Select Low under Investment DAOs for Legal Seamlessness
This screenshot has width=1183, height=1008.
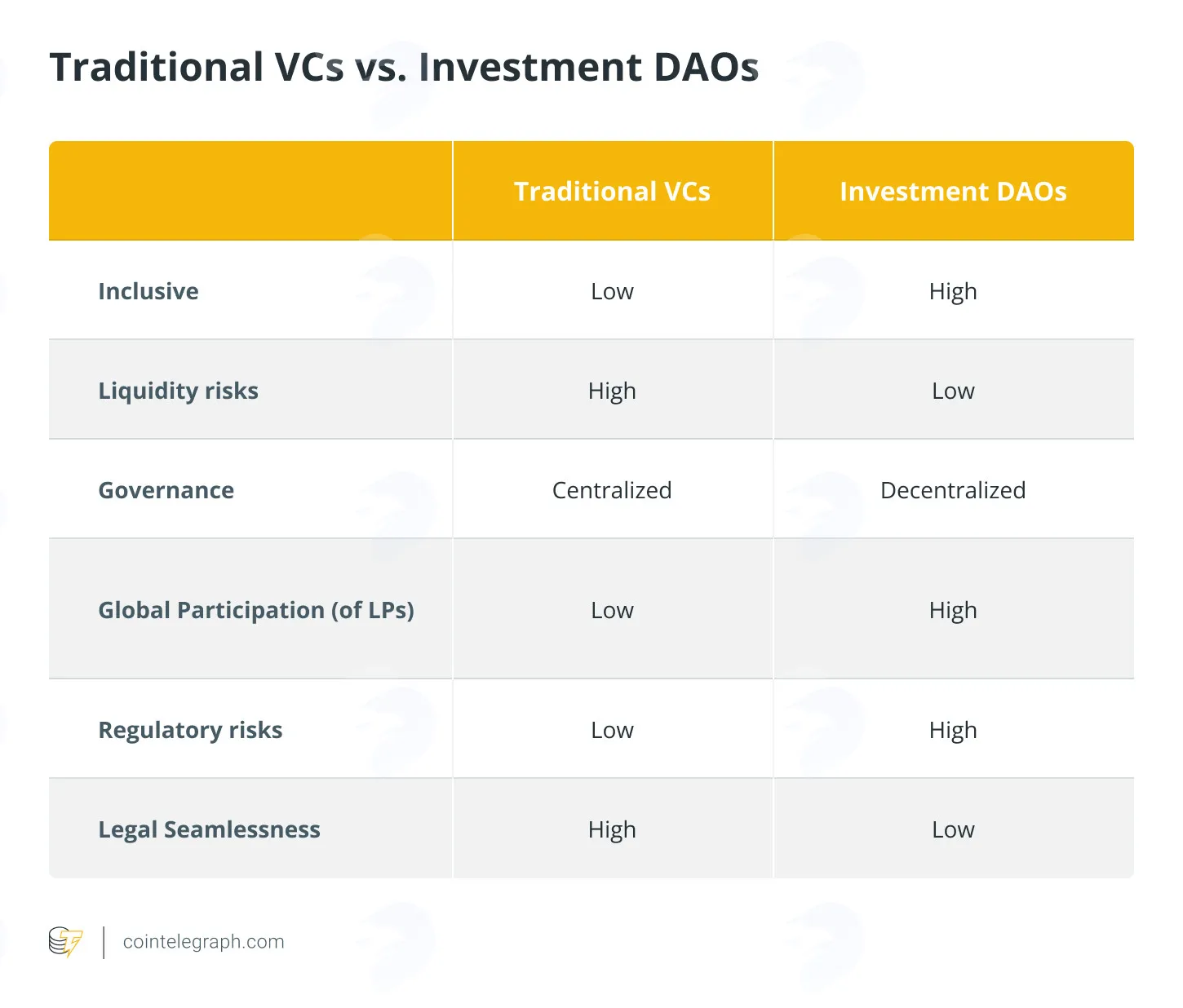[x=953, y=829]
